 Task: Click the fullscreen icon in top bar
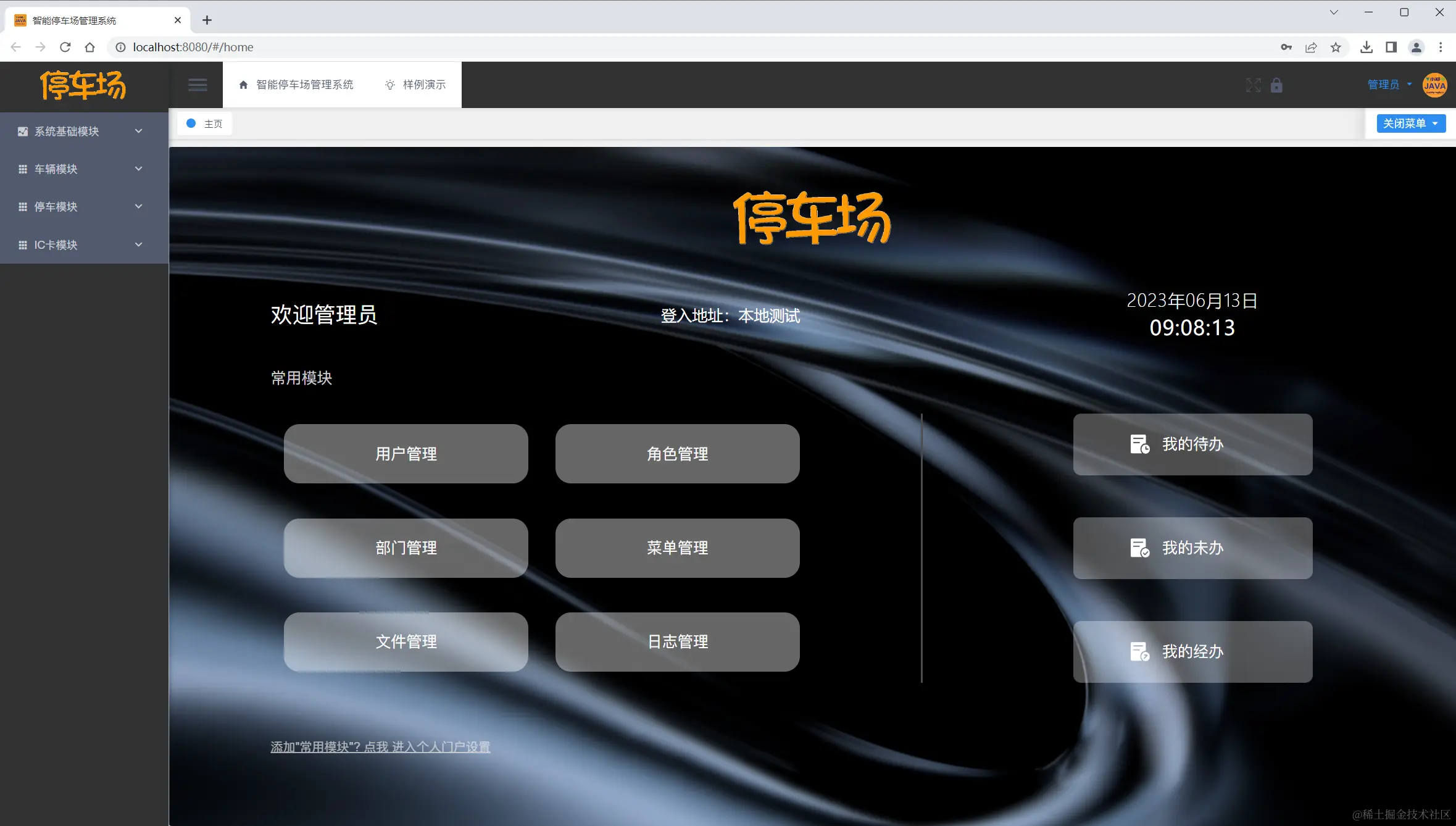tap(1253, 85)
